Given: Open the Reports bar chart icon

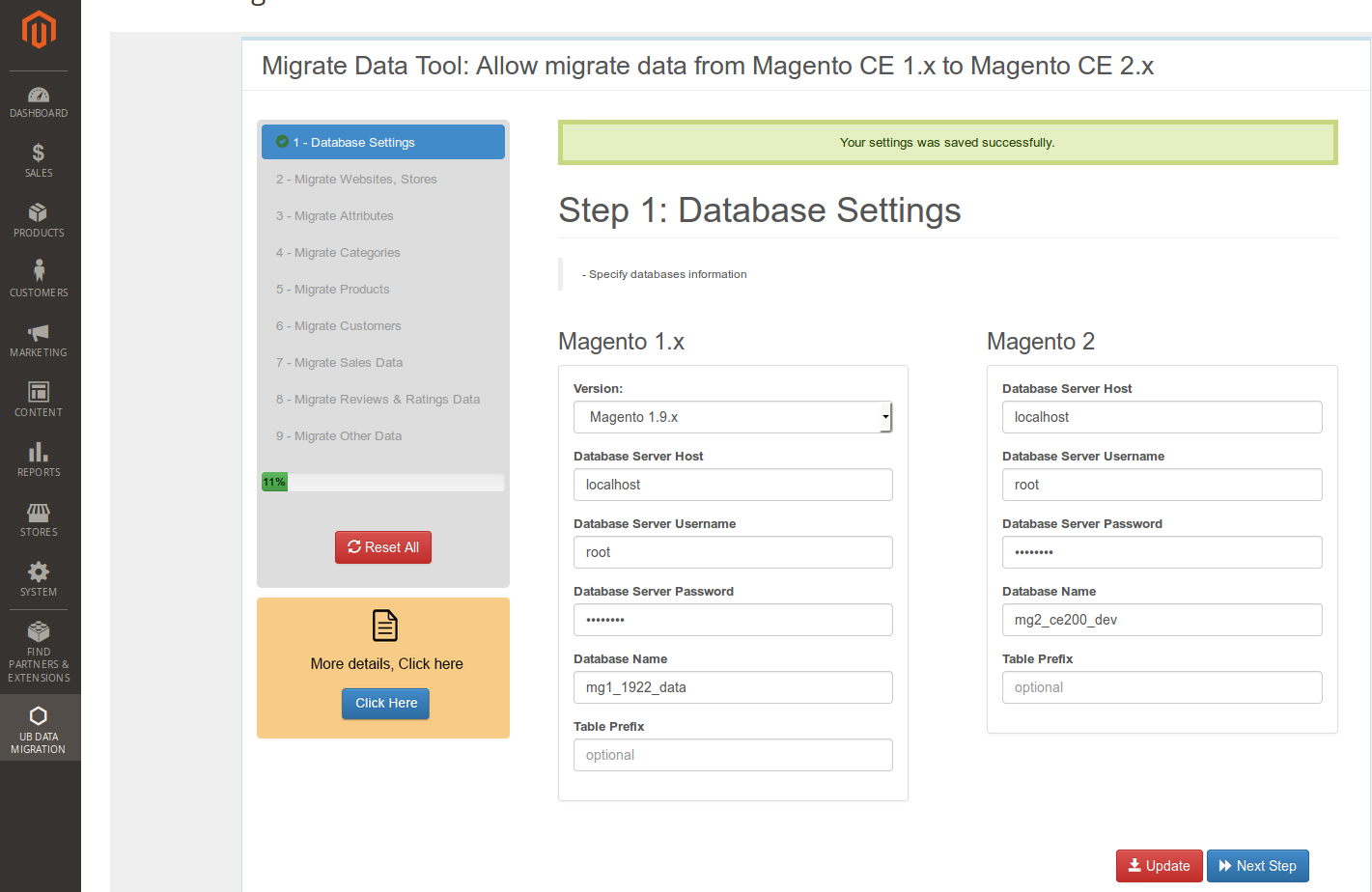Looking at the screenshot, I should click(x=39, y=452).
